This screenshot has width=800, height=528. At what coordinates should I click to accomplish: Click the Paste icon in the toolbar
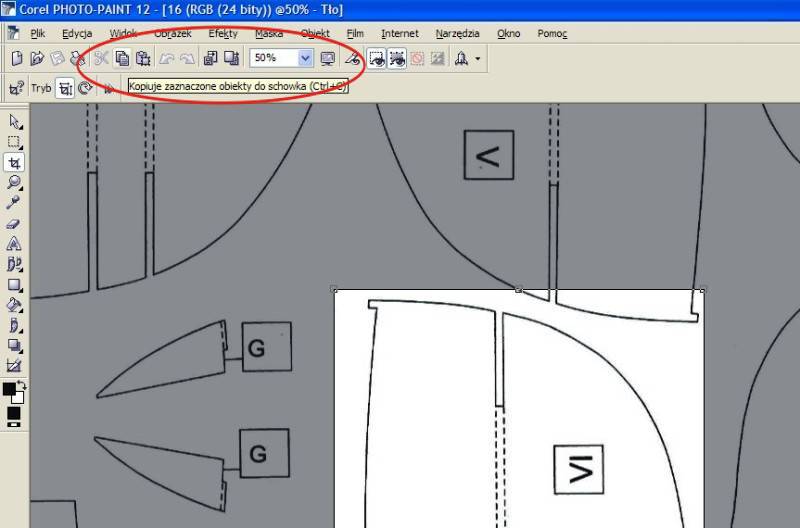[143, 59]
